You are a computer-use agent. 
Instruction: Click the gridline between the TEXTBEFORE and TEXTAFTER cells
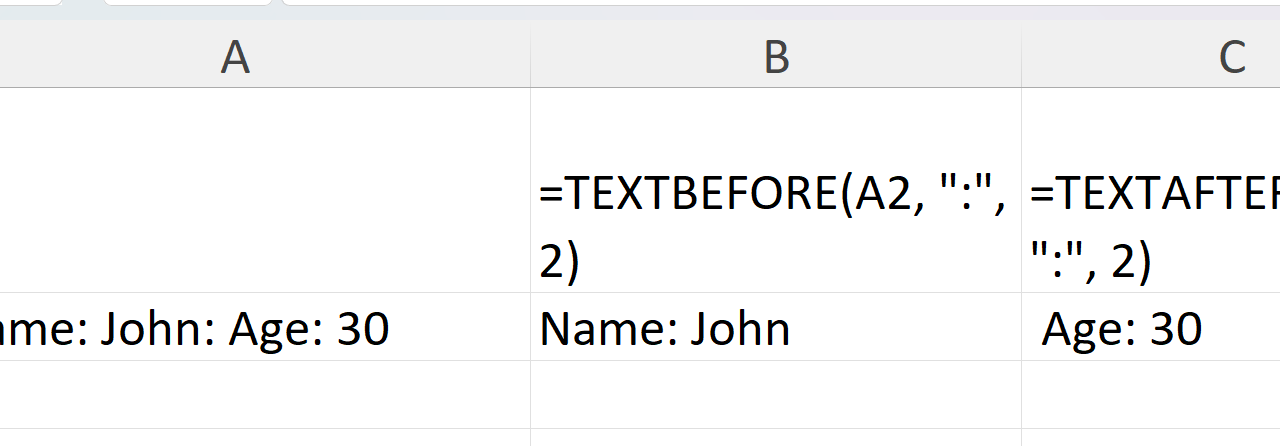[1021, 190]
